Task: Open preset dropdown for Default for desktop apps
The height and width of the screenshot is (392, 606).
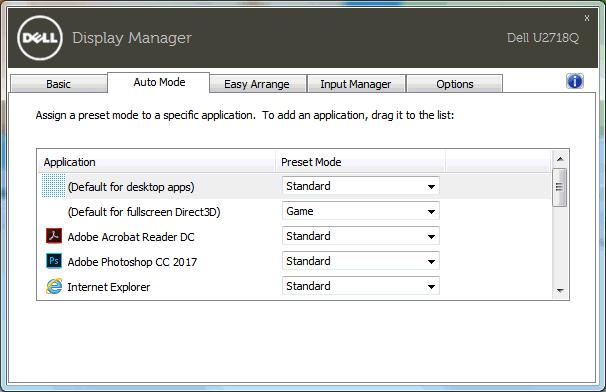Action: pyautogui.click(x=361, y=186)
